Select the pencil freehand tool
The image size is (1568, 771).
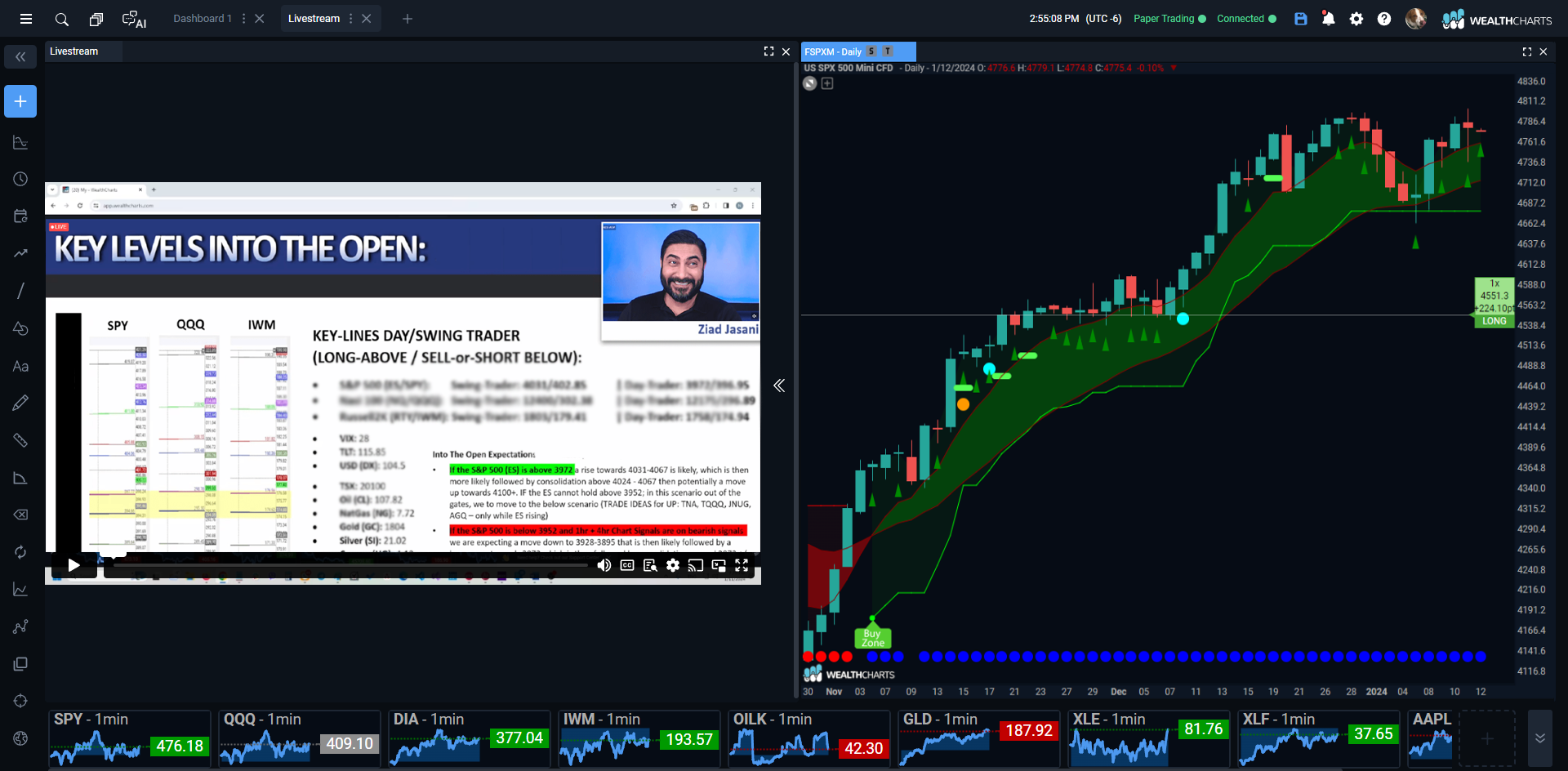click(20, 403)
